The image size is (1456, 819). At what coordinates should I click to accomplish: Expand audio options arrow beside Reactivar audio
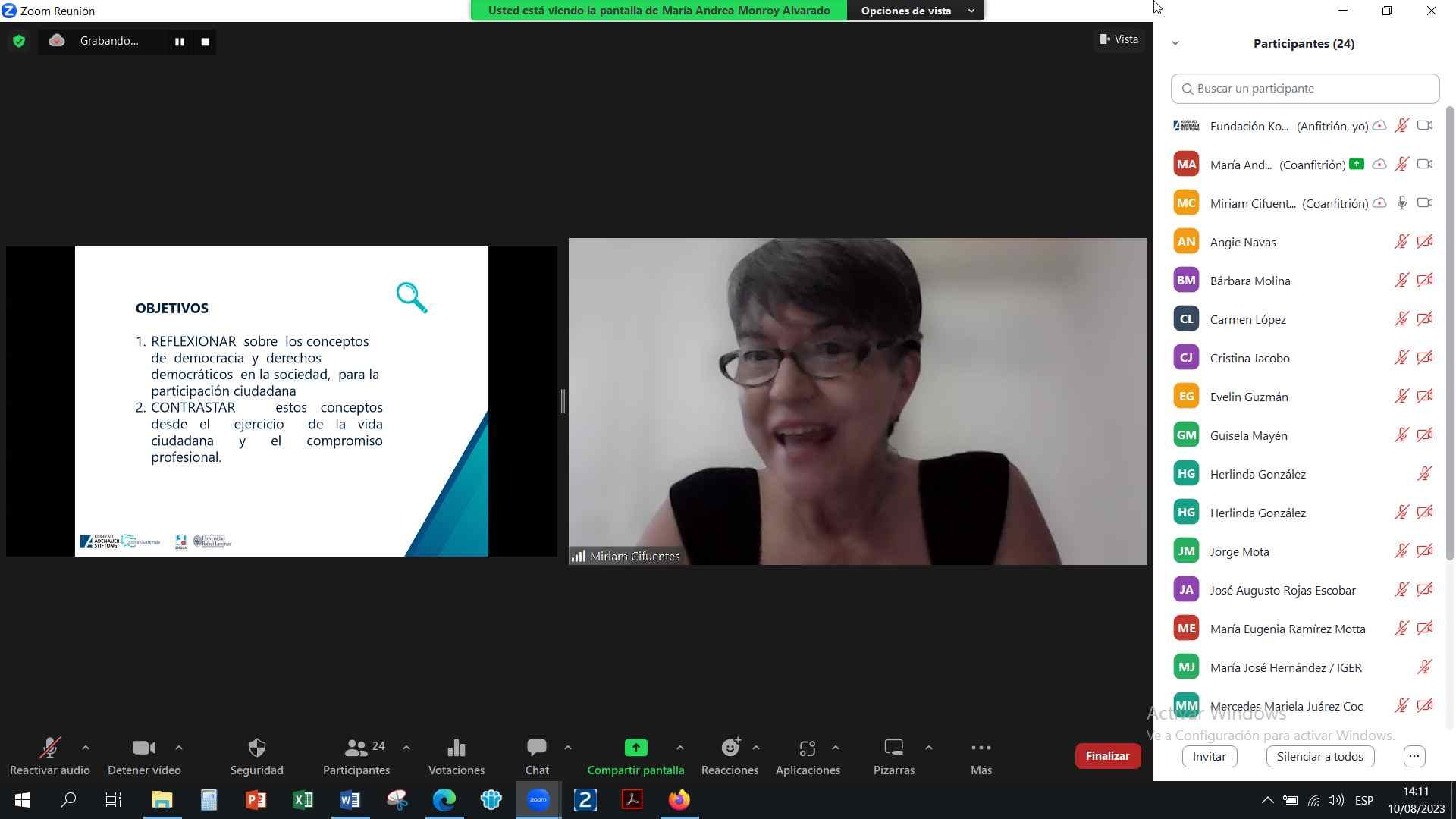(86, 748)
